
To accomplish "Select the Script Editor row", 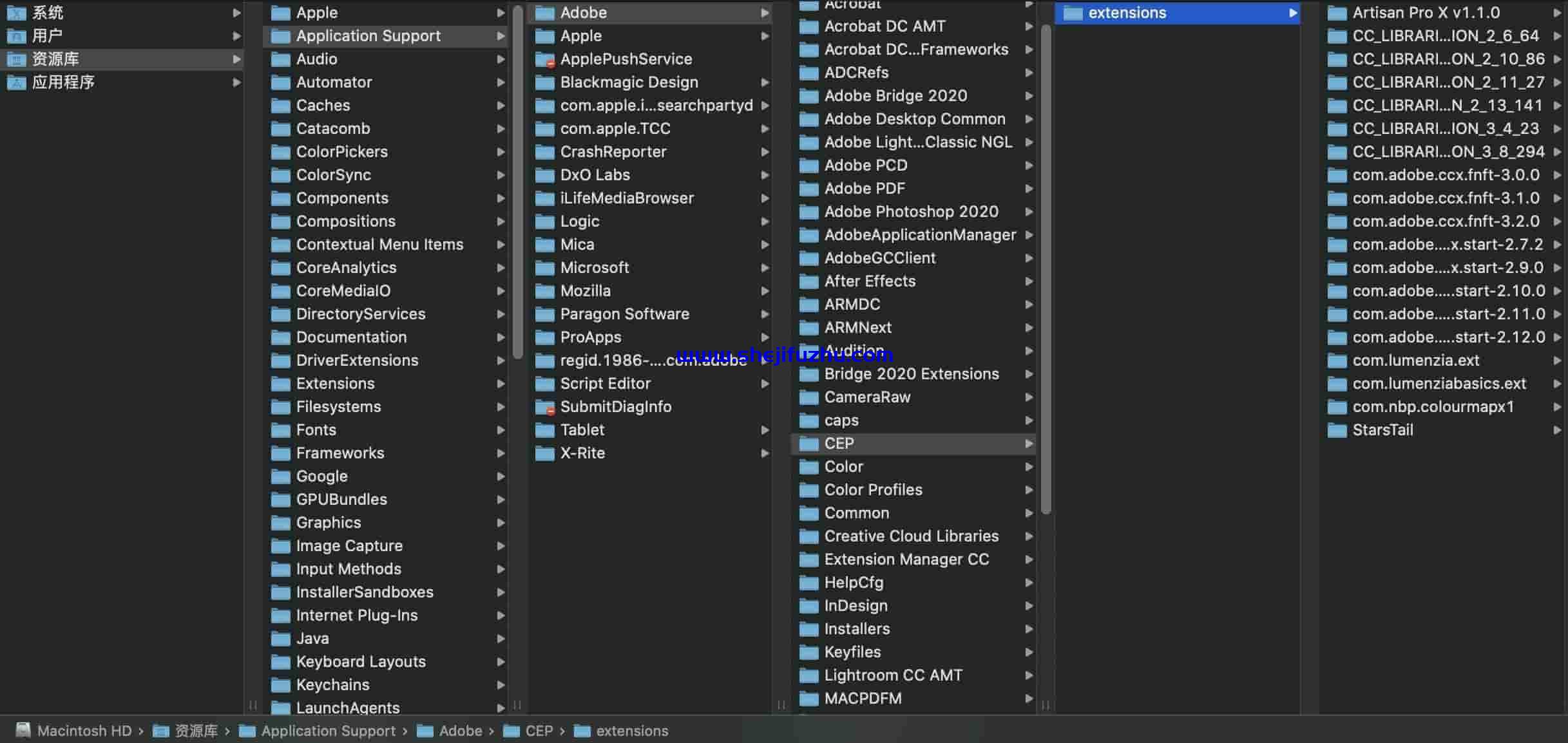I will 650,384.
